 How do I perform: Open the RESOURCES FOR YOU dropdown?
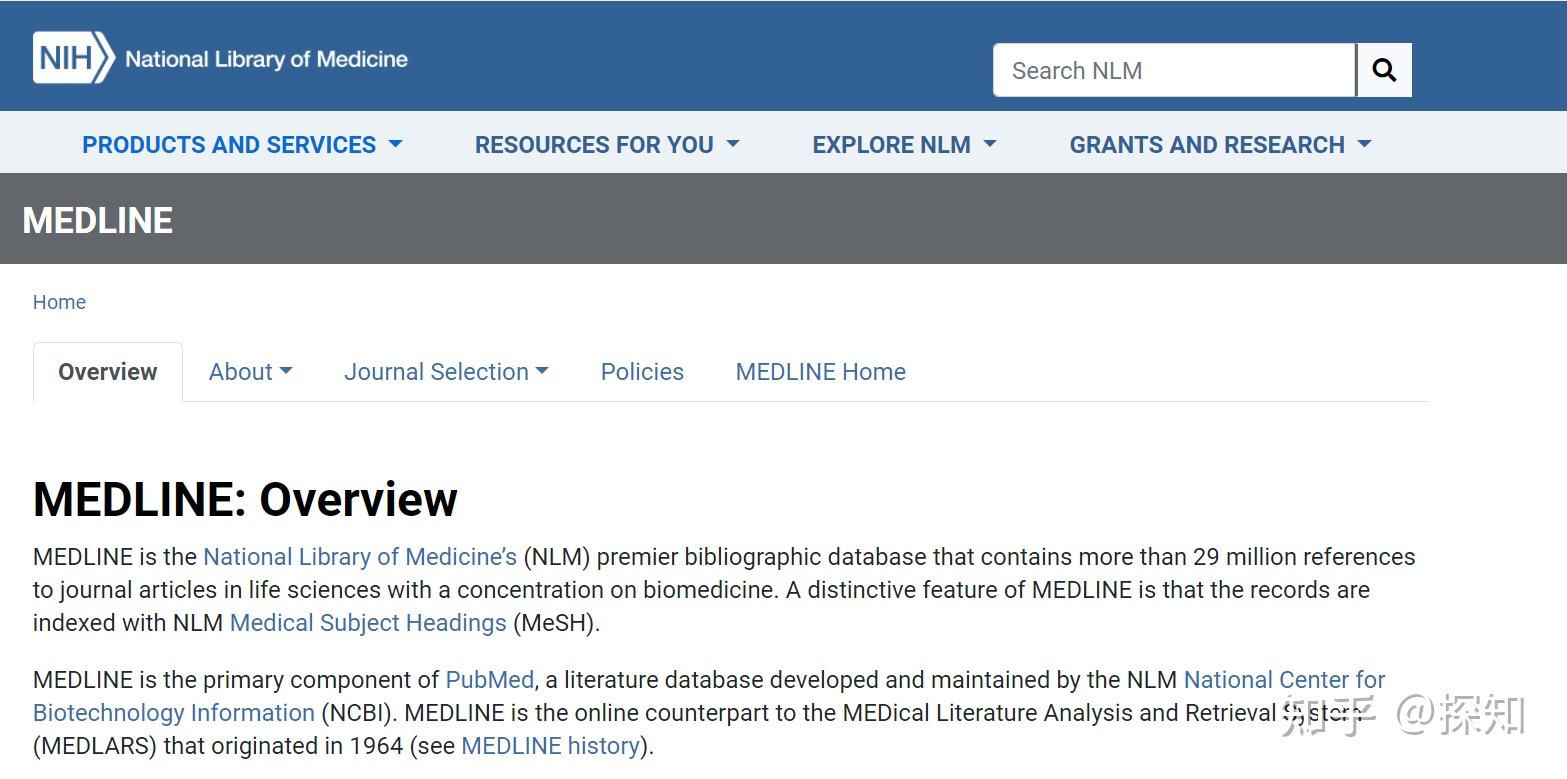605,144
